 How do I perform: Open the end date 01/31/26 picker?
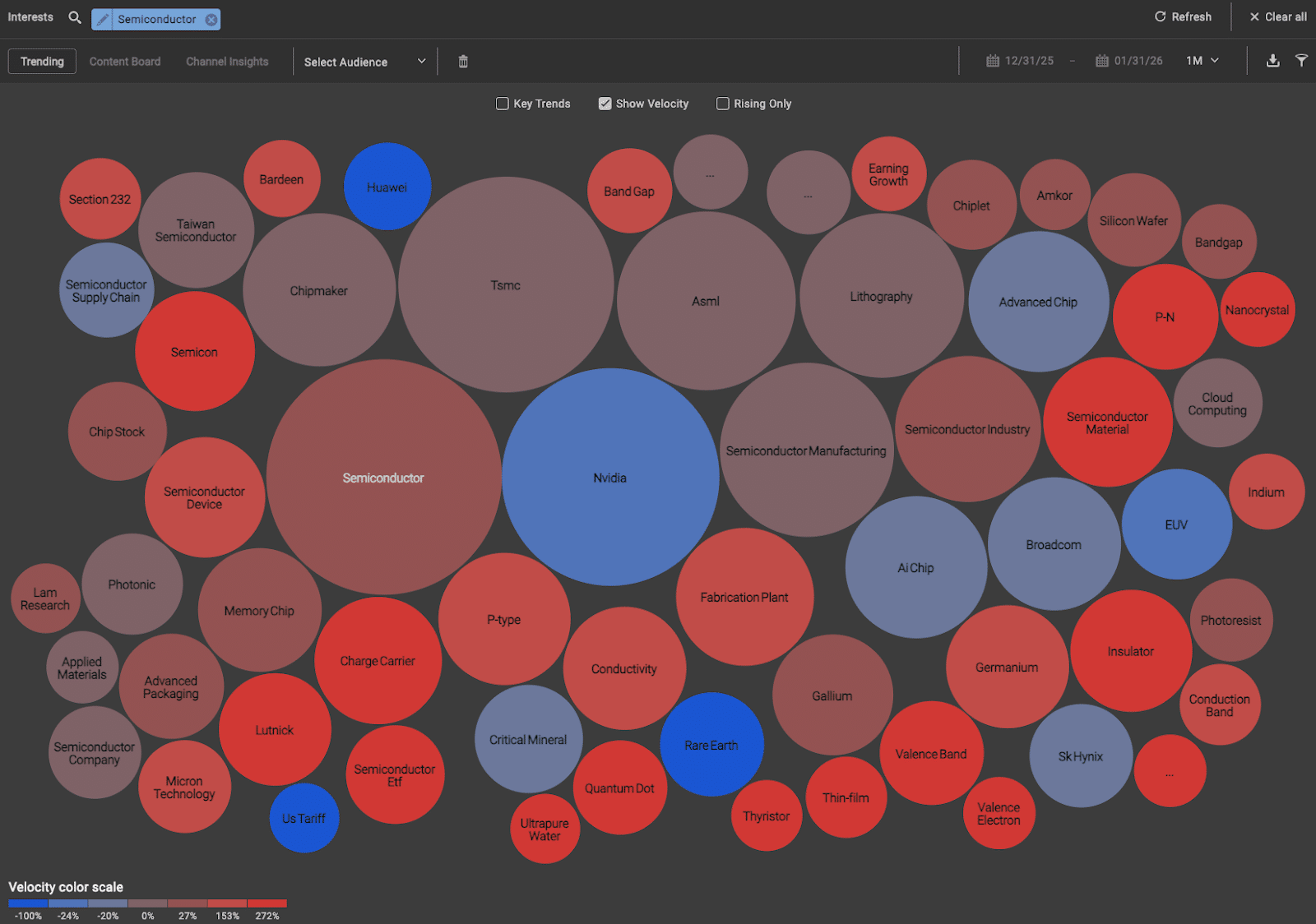tap(1129, 61)
